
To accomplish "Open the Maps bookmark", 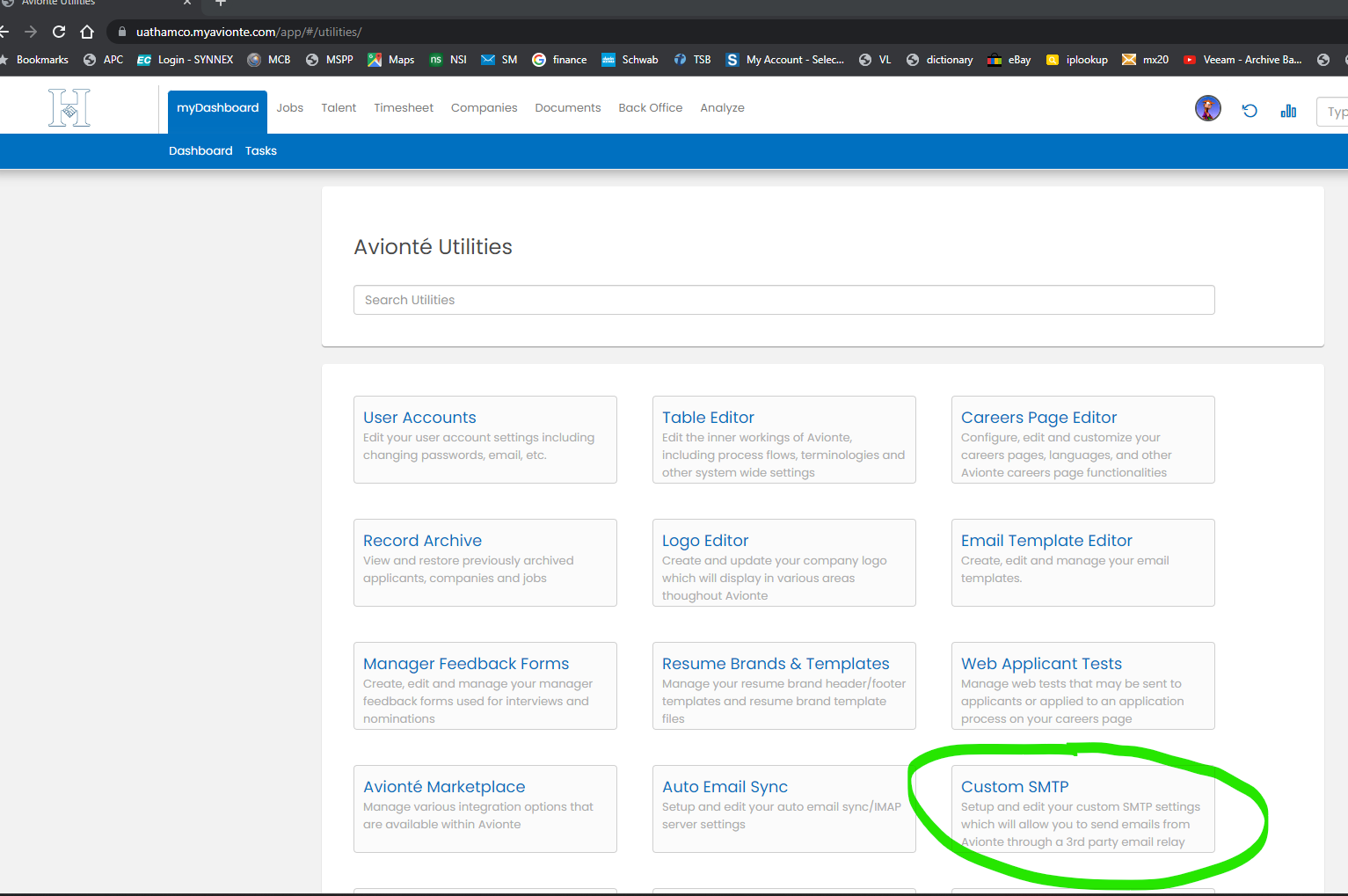I will click(x=391, y=60).
